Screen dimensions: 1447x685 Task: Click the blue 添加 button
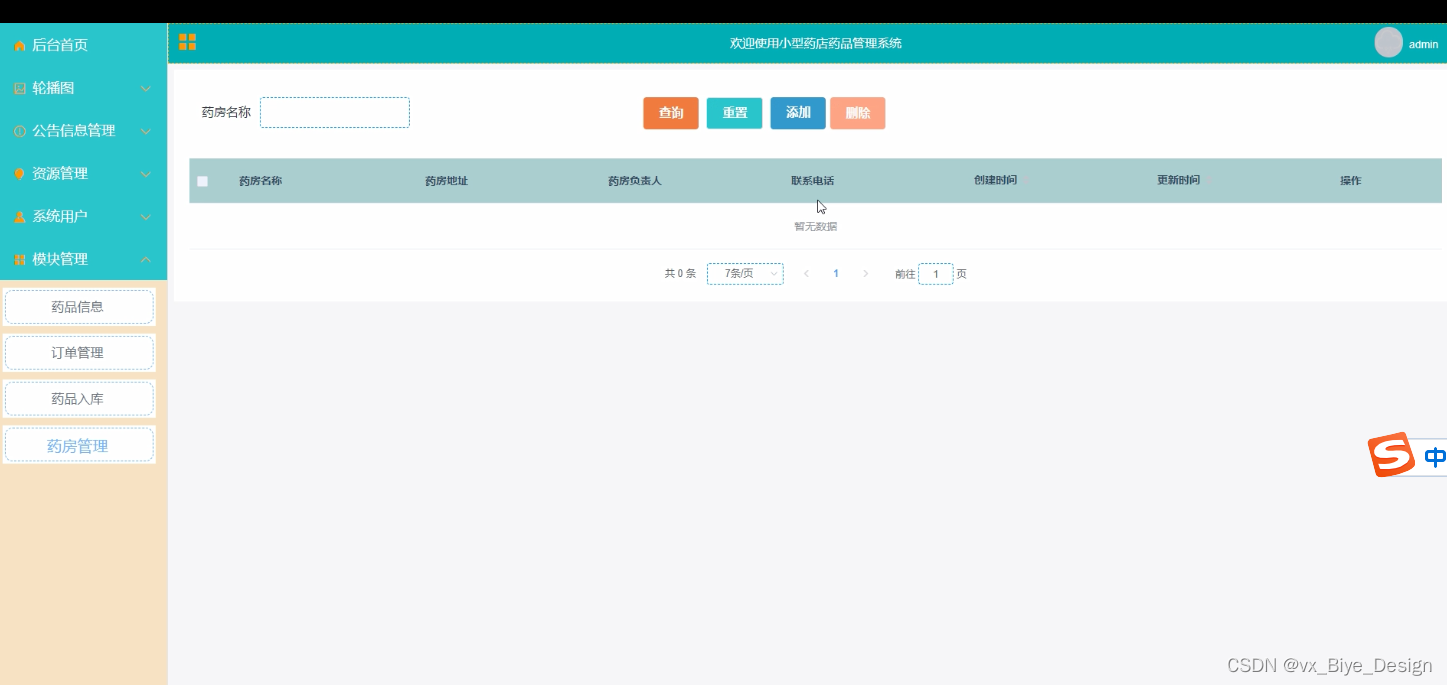798,113
